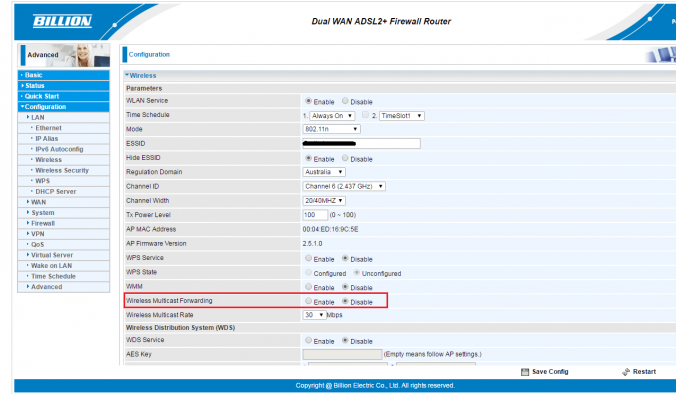Expand the VPN menu arrow
The height and width of the screenshot is (394, 676).
pos(28,234)
